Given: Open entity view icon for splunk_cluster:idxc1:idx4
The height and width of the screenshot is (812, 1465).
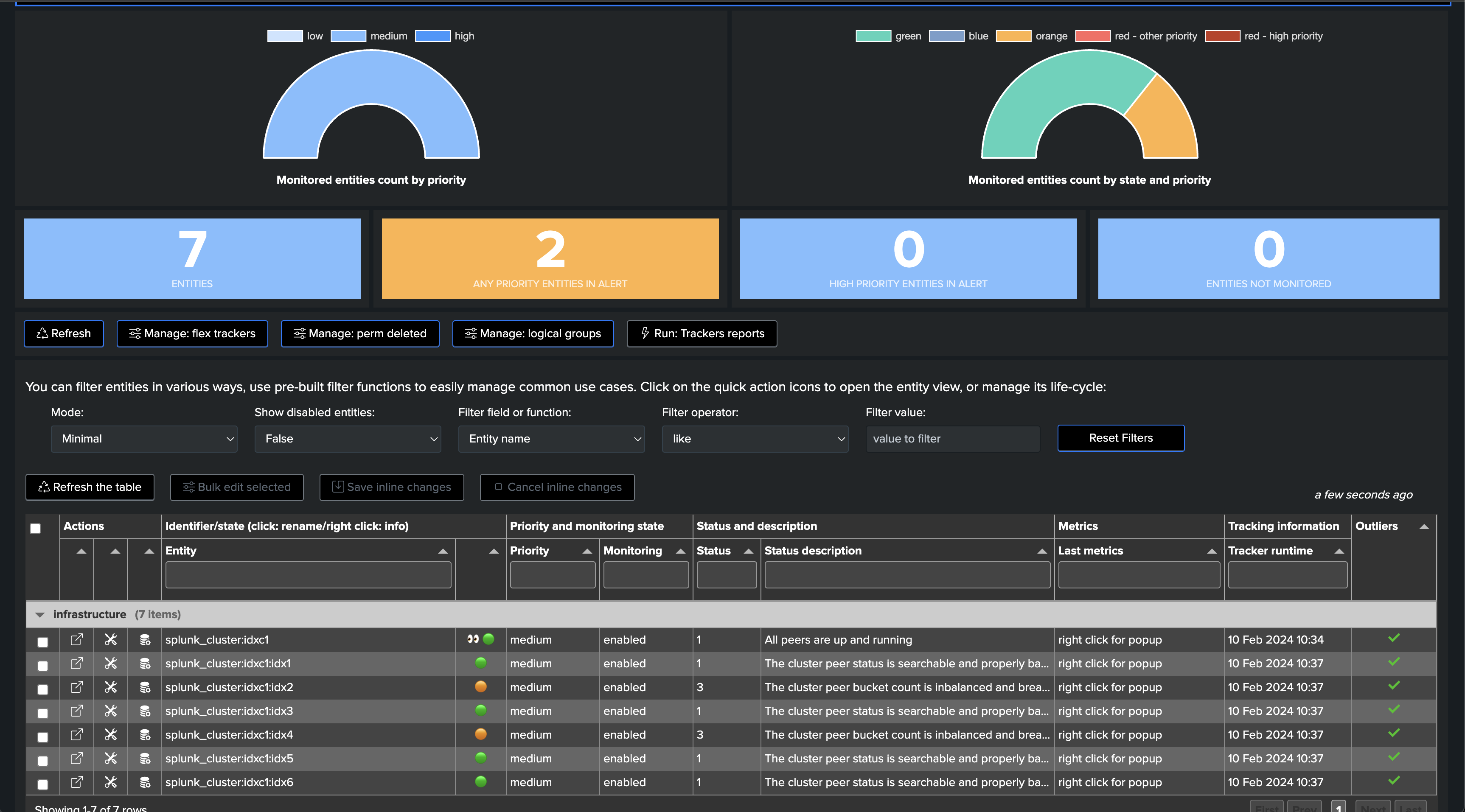Looking at the screenshot, I should tap(76, 735).
